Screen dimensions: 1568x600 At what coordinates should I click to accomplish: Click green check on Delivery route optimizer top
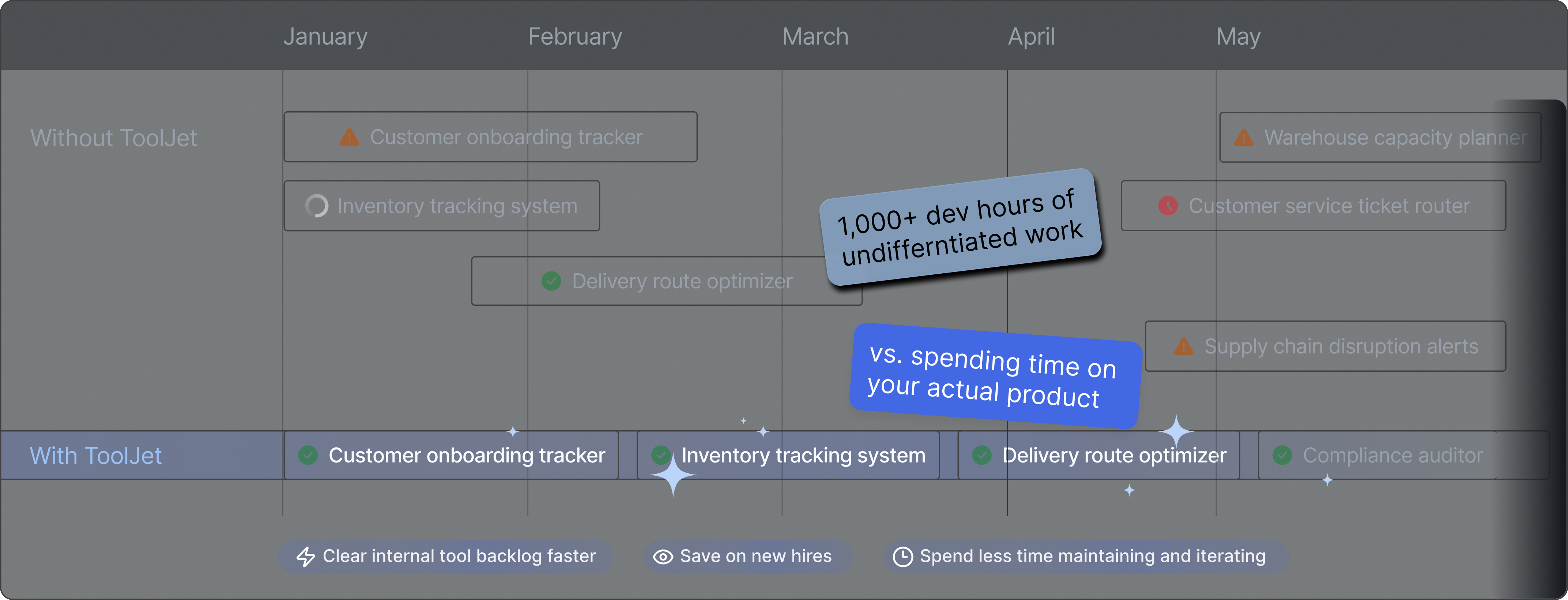tap(551, 281)
